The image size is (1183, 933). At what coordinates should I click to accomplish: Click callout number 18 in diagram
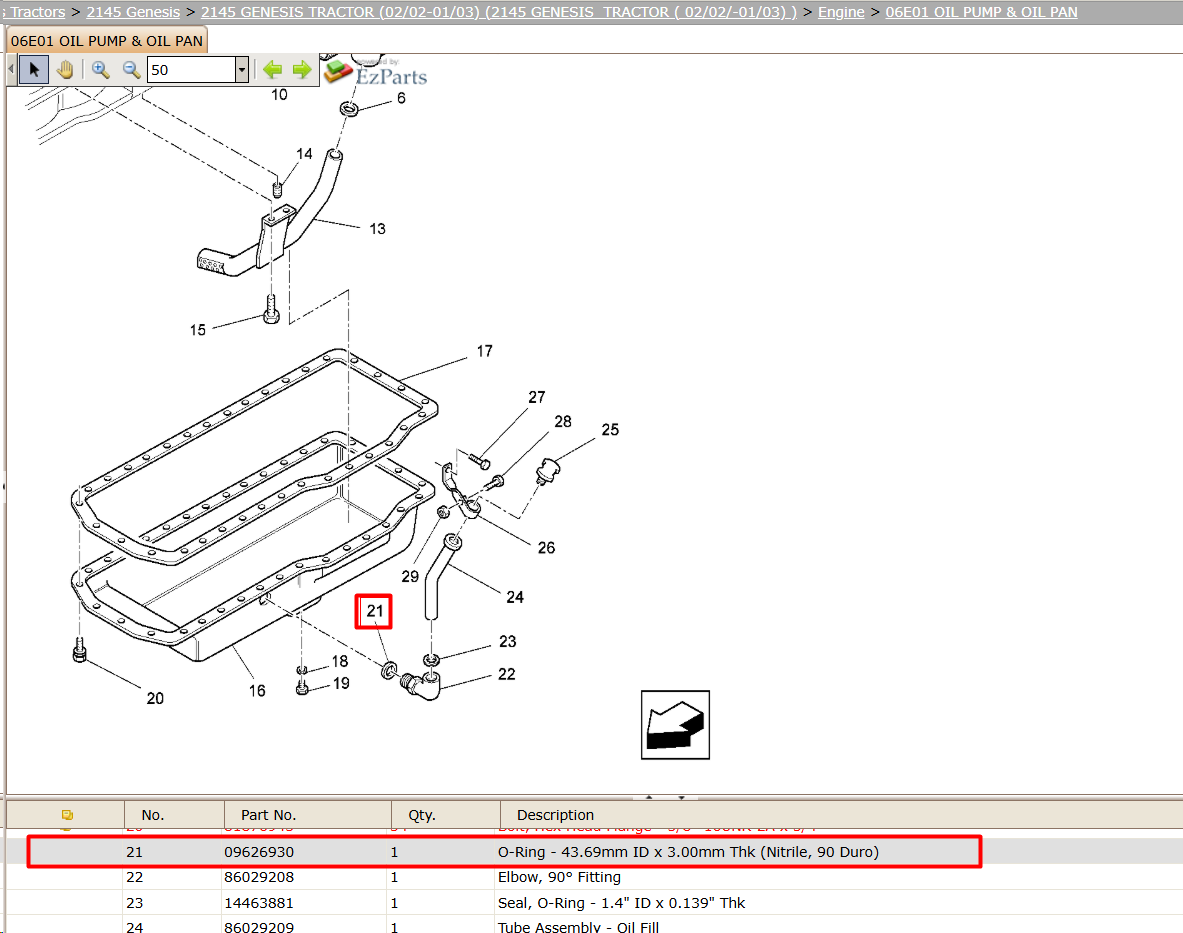340,661
